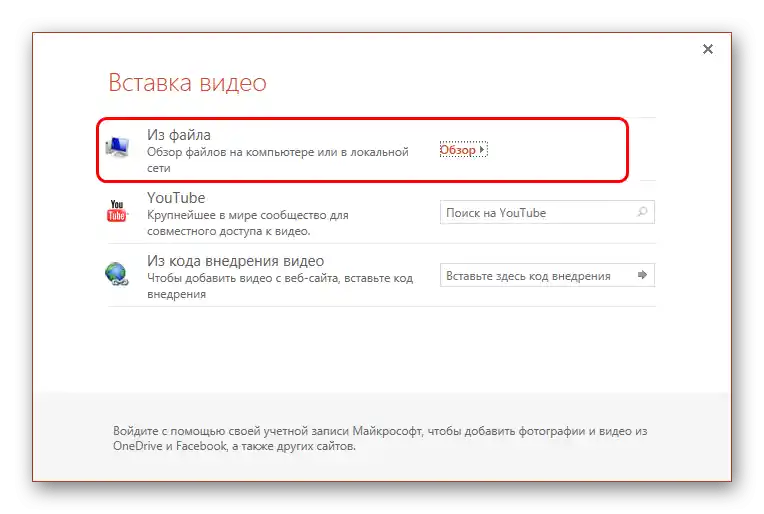The image size is (764, 514).
Task: Click the Майкрософт sign-in notice text
Action: point(380,438)
